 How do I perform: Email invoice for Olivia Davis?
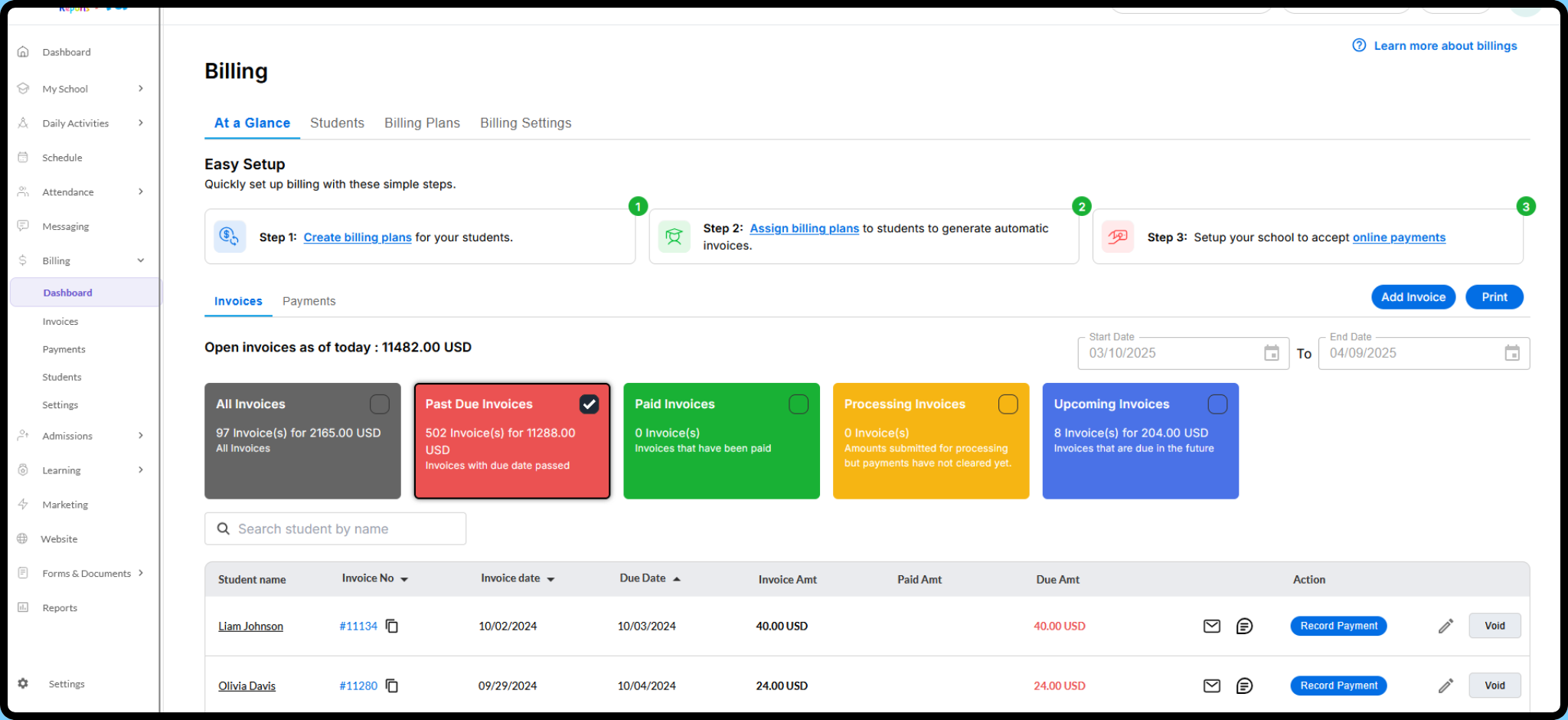click(x=1212, y=686)
